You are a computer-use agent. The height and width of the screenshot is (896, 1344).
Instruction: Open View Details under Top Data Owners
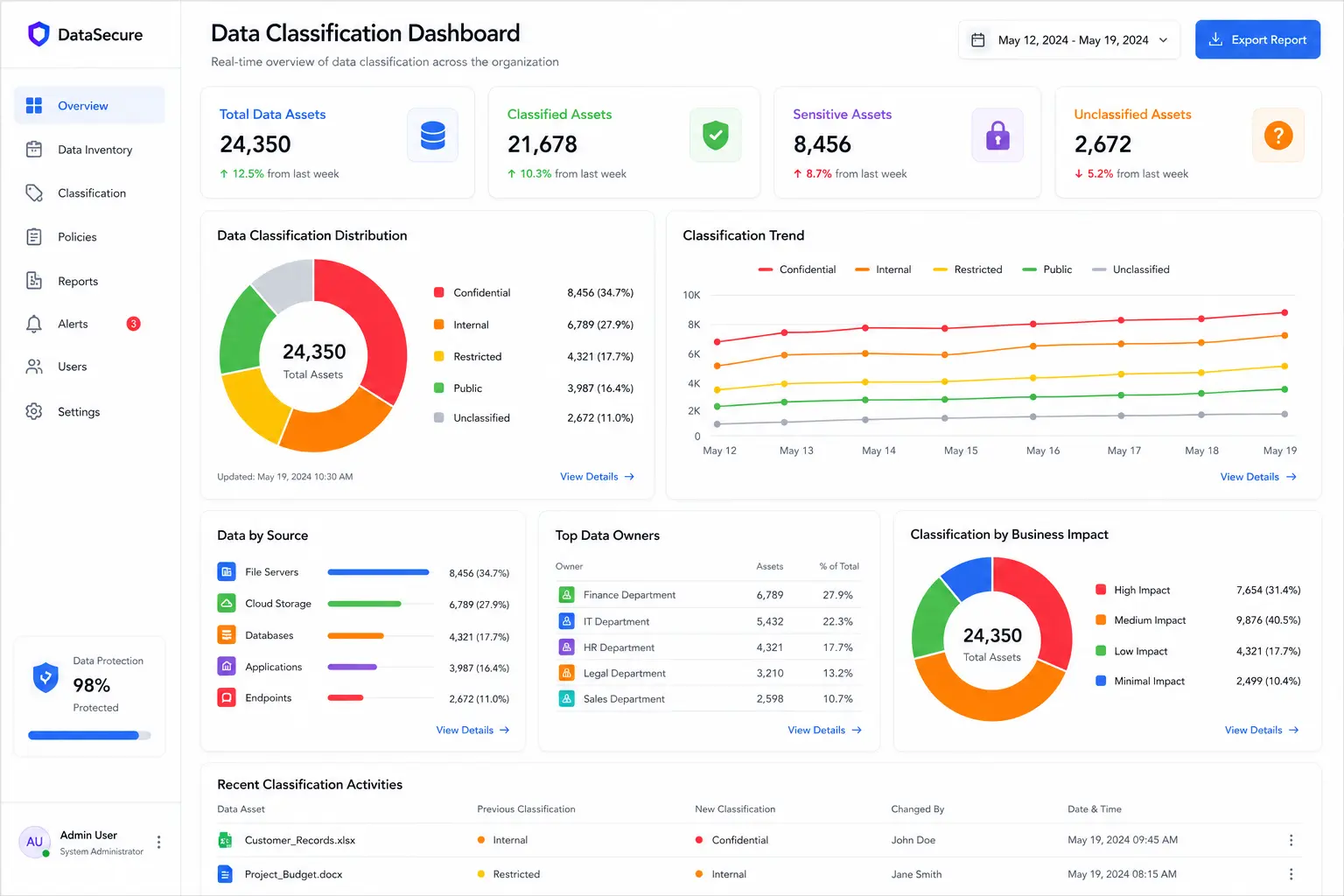[824, 730]
